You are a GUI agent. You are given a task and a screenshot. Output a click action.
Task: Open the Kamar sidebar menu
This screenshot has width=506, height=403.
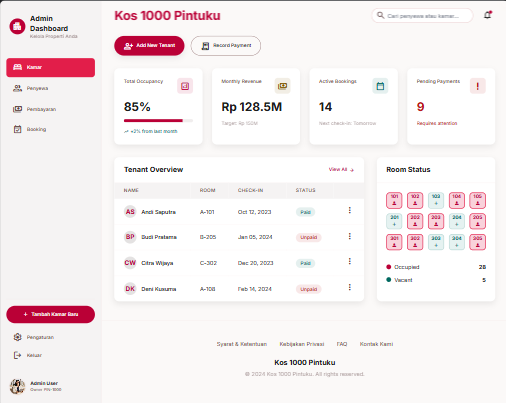coord(51,67)
